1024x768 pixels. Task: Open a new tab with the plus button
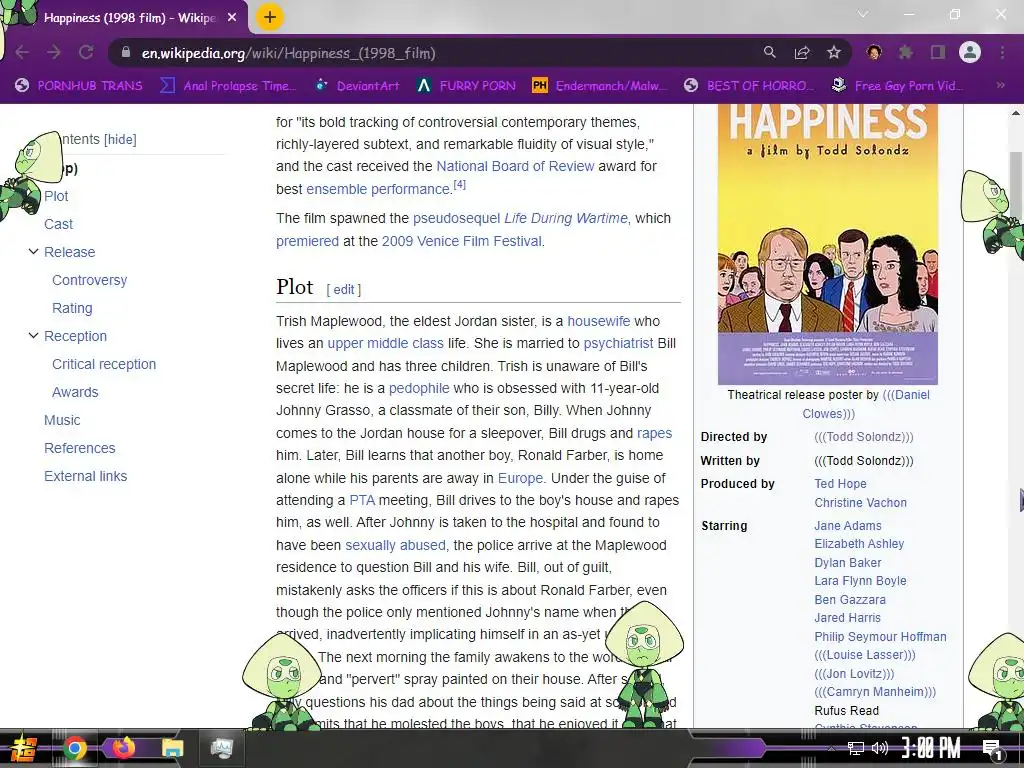[269, 18]
